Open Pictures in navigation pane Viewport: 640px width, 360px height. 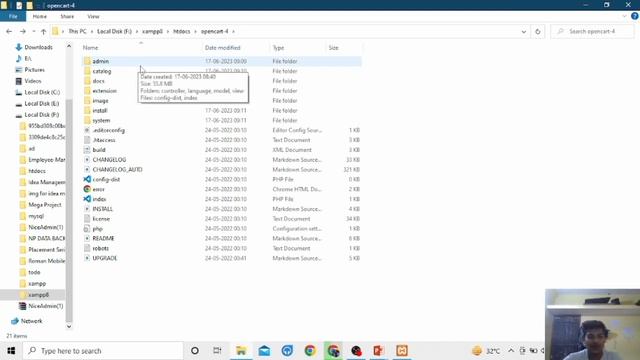[35, 70]
